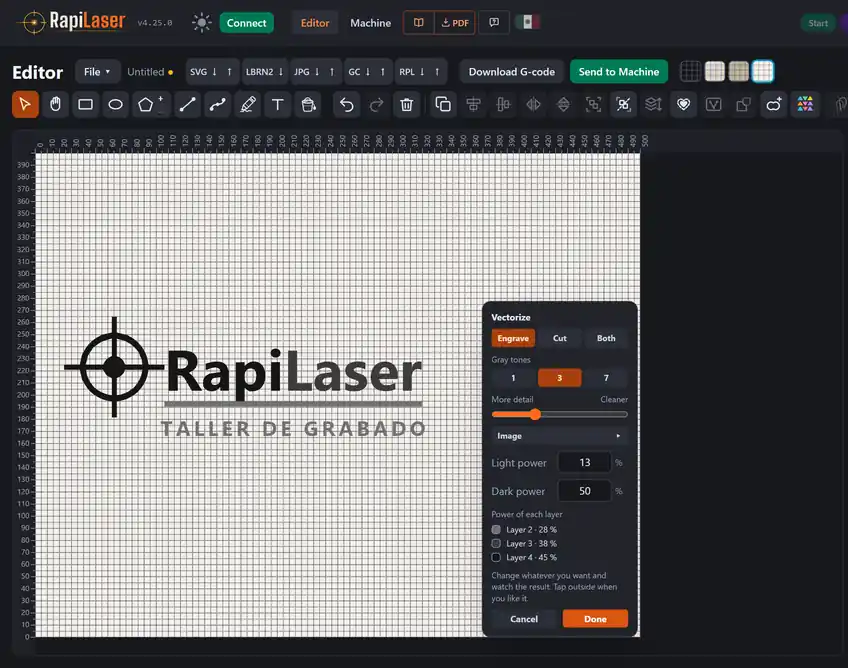This screenshot has width=848, height=668.
Task: Activate the Text tool
Action: pos(277,104)
